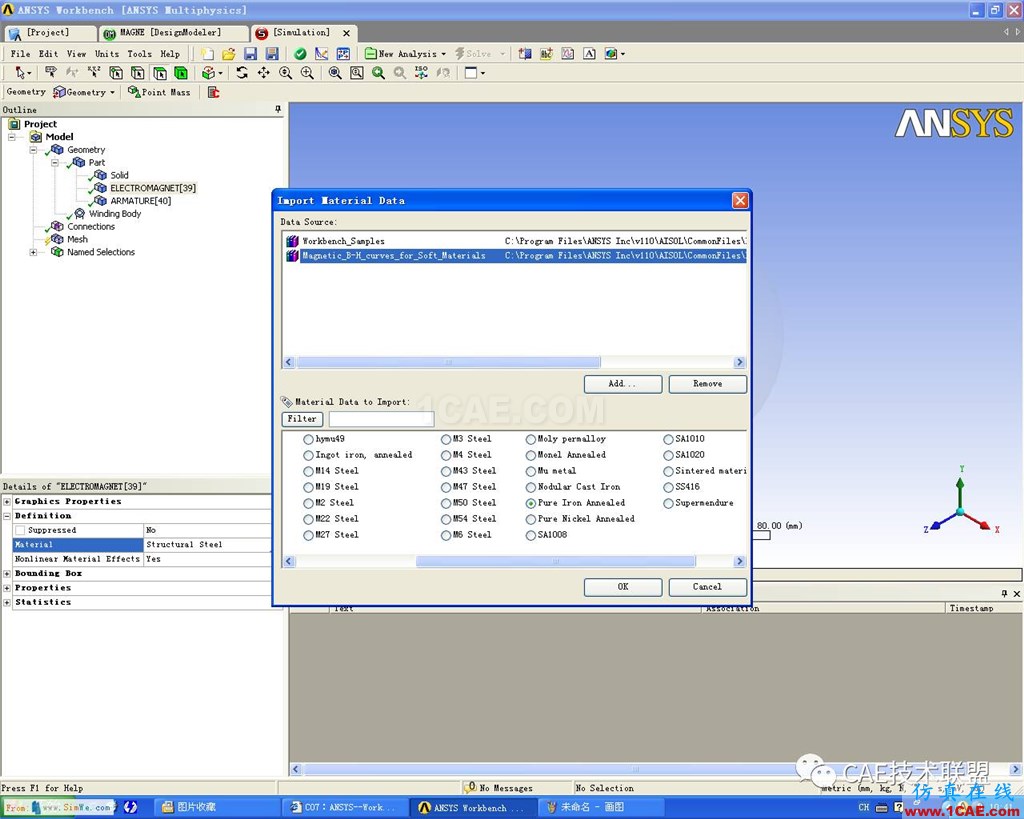Choose the Pure Nickel Annealed option
The height and width of the screenshot is (819, 1024).
pyautogui.click(x=531, y=519)
